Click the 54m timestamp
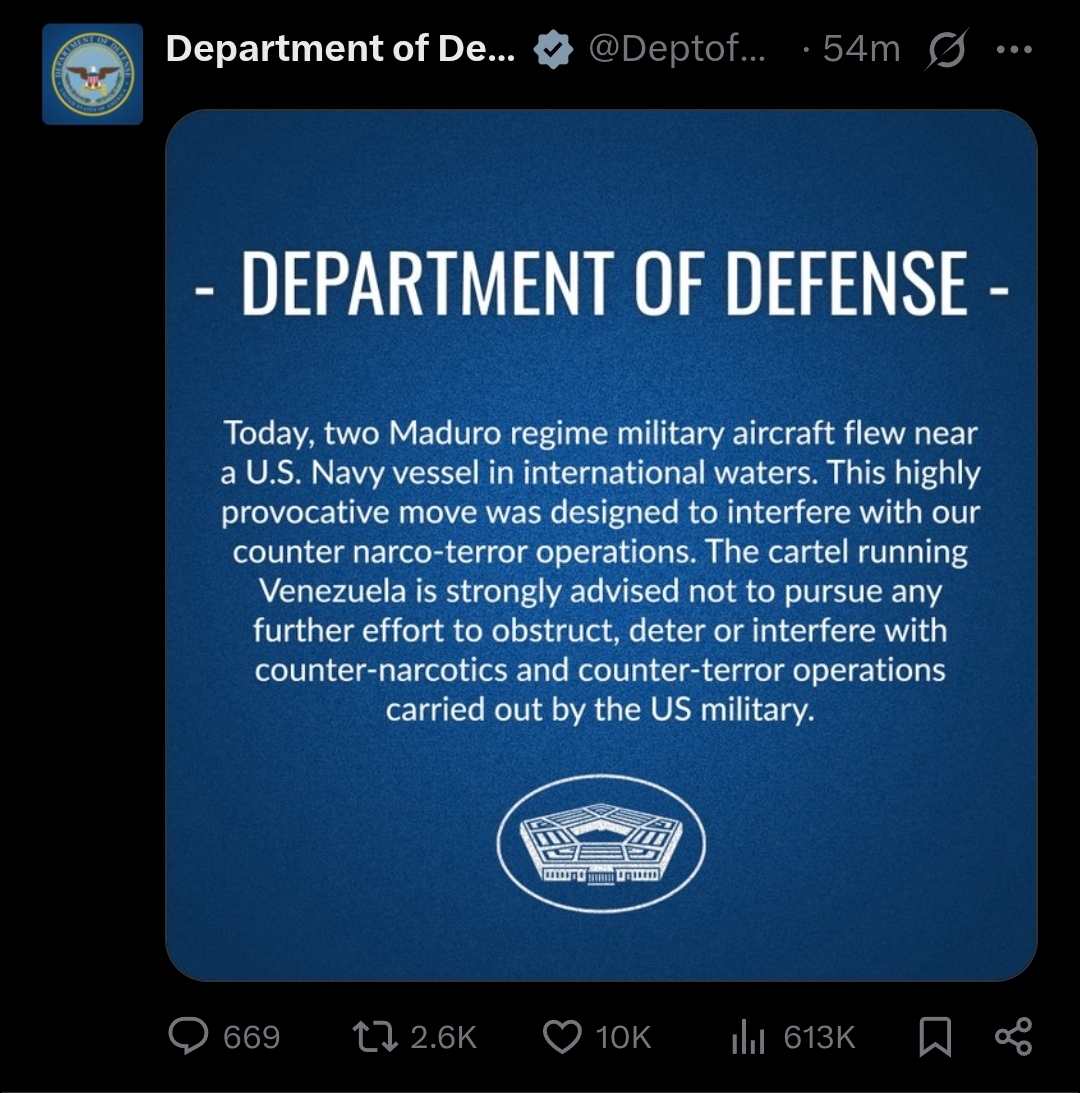 (x=861, y=49)
